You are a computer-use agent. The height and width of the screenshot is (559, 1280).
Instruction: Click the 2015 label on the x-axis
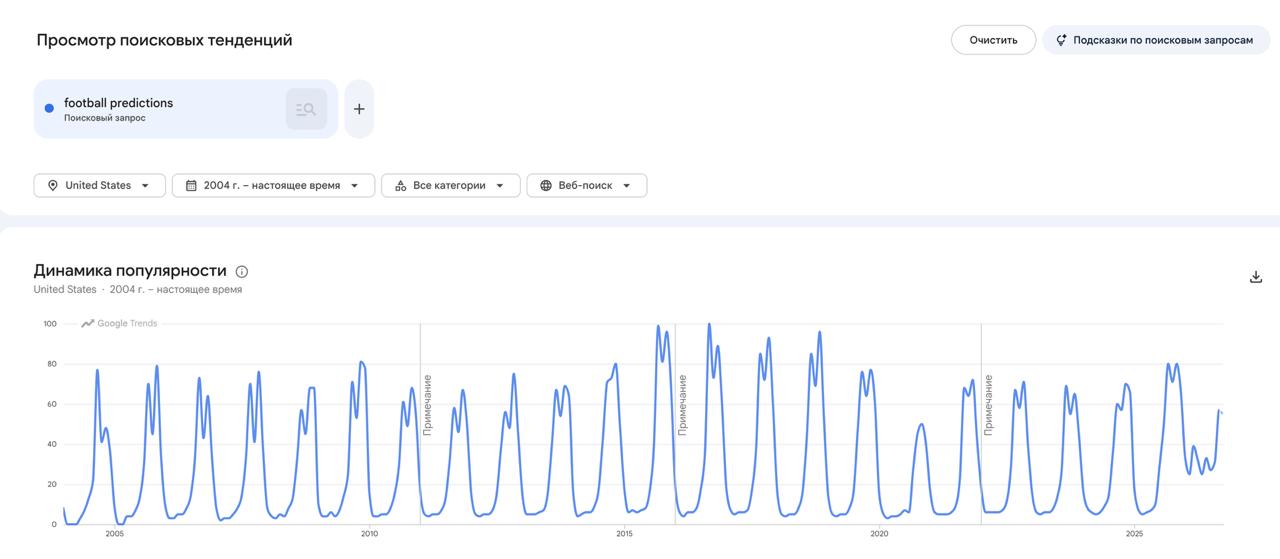[x=624, y=534]
